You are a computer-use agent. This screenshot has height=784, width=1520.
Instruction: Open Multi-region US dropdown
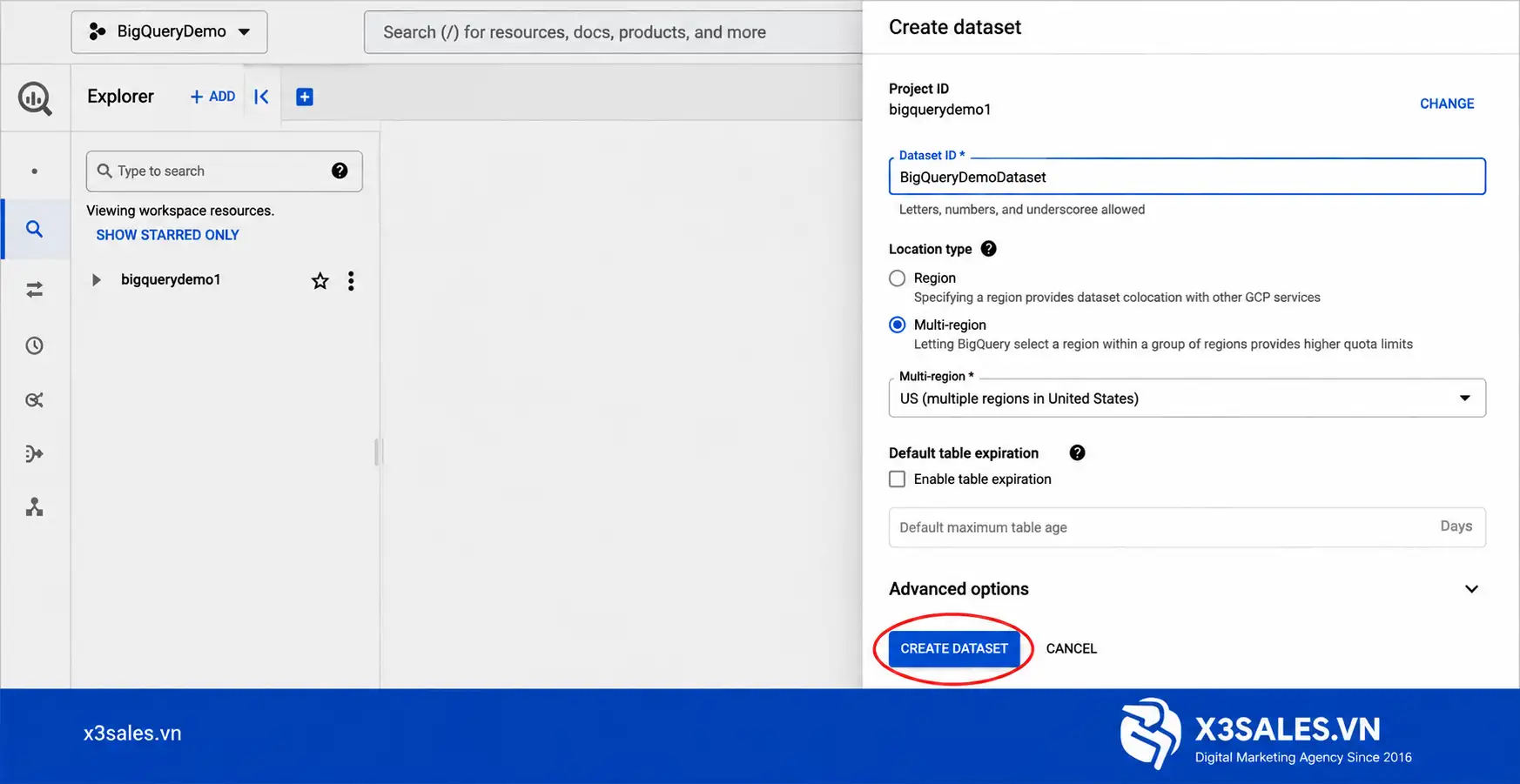tap(1187, 399)
